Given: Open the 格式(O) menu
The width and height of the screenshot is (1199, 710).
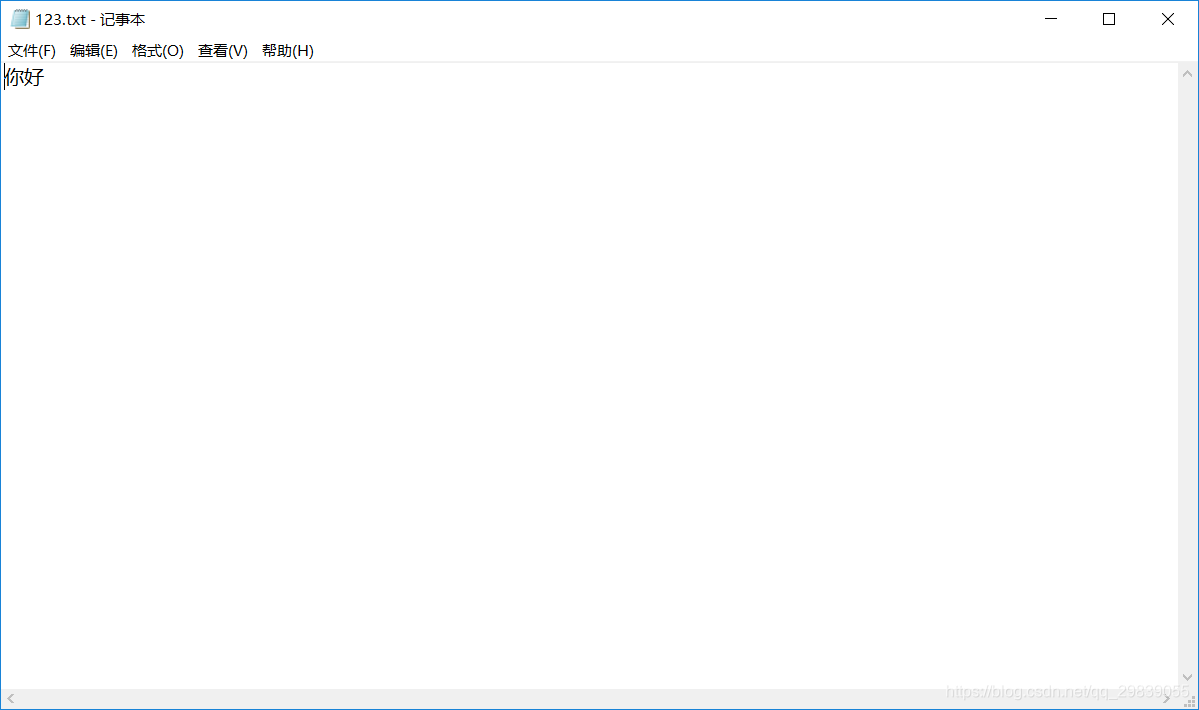Looking at the screenshot, I should tap(158, 50).
